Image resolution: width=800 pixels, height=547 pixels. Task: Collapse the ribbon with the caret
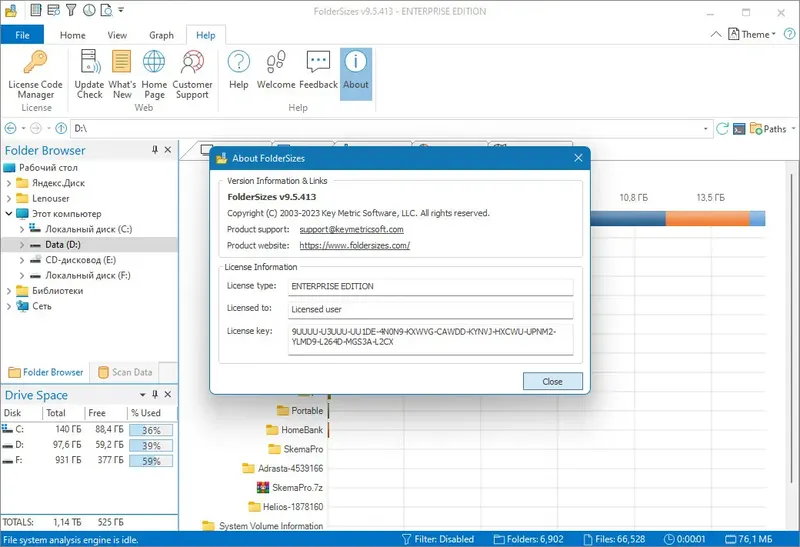[x=716, y=34]
